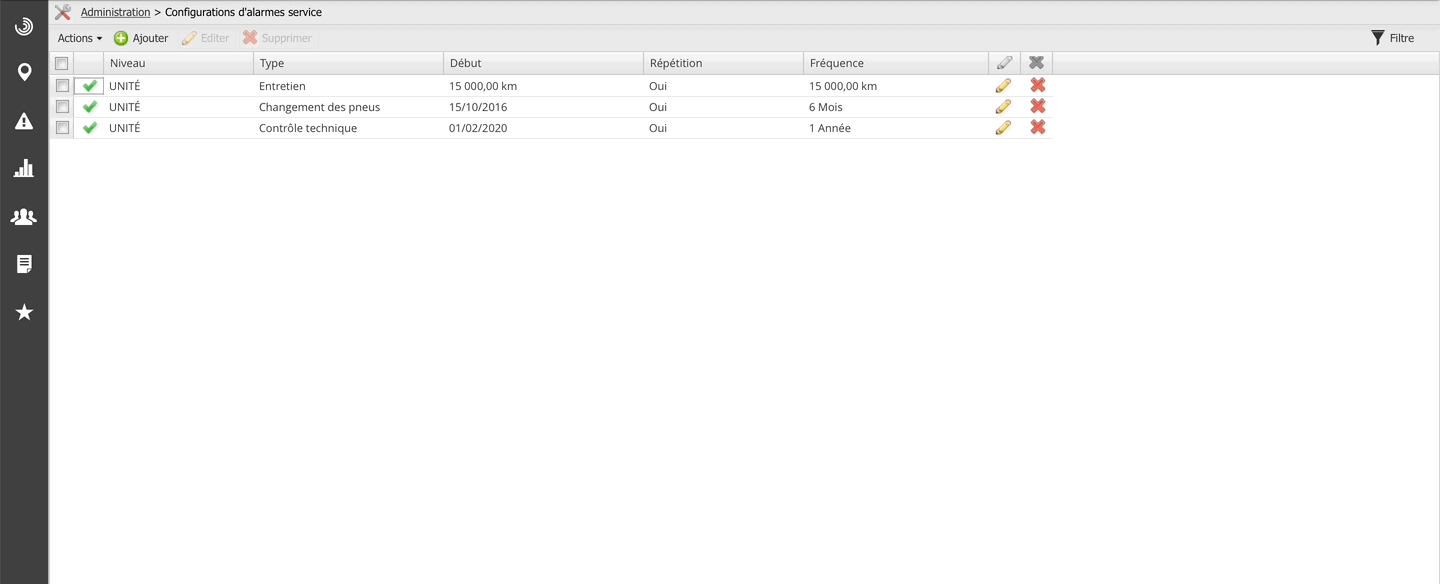
Task: Click green check status for Changement des pneus
Action: [x=90, y=107]
